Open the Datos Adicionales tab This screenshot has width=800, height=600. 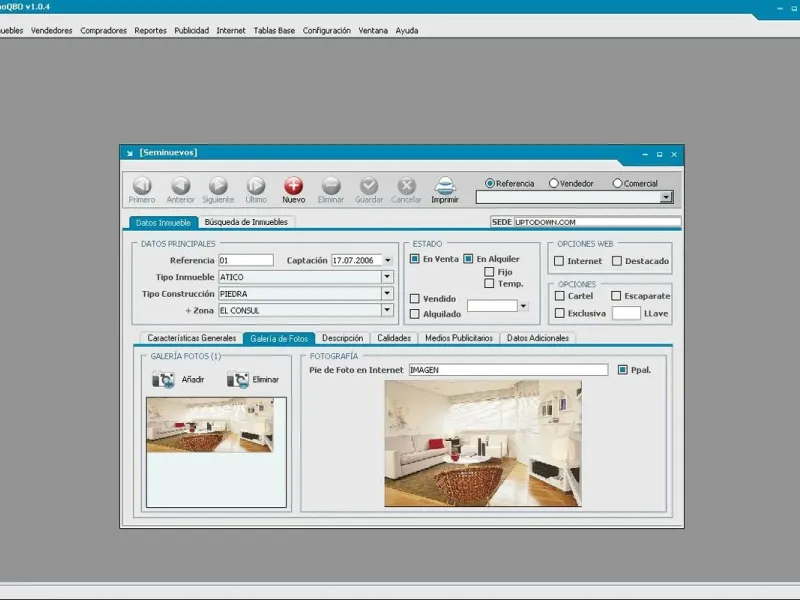[538, 338]
